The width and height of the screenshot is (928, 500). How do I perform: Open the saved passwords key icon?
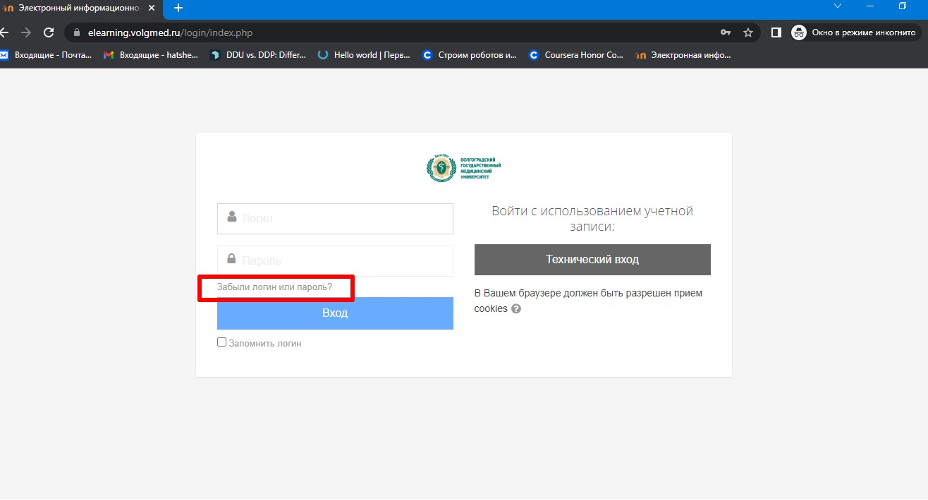tap(725, 32)
